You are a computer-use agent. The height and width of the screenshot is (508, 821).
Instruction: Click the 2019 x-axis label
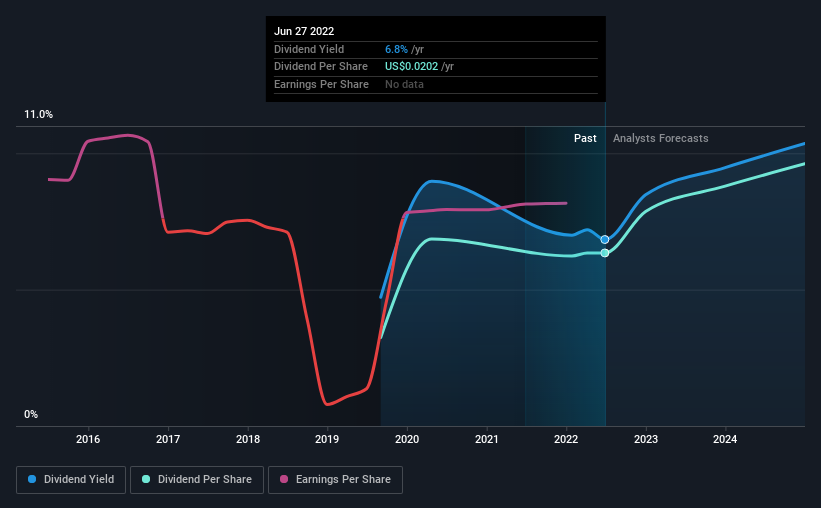click(x=327, y=439)
